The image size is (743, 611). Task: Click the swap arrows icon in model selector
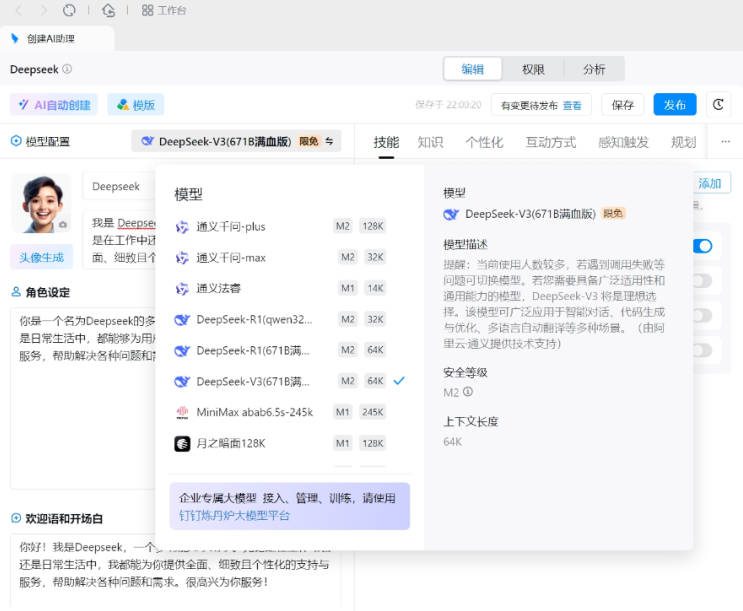[x=329, y=141]
